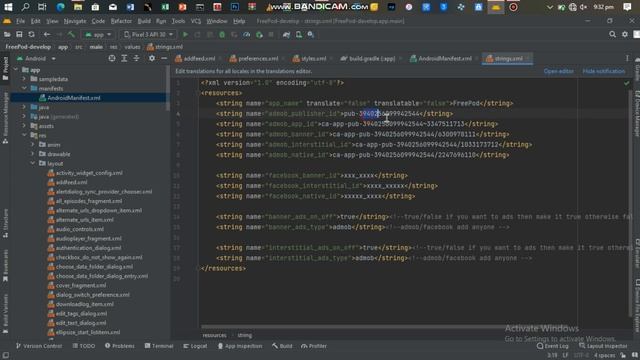Open the Layout Inspector
Image resolution: width=640 pixels, height=360 pixels.
pos(603,346)
